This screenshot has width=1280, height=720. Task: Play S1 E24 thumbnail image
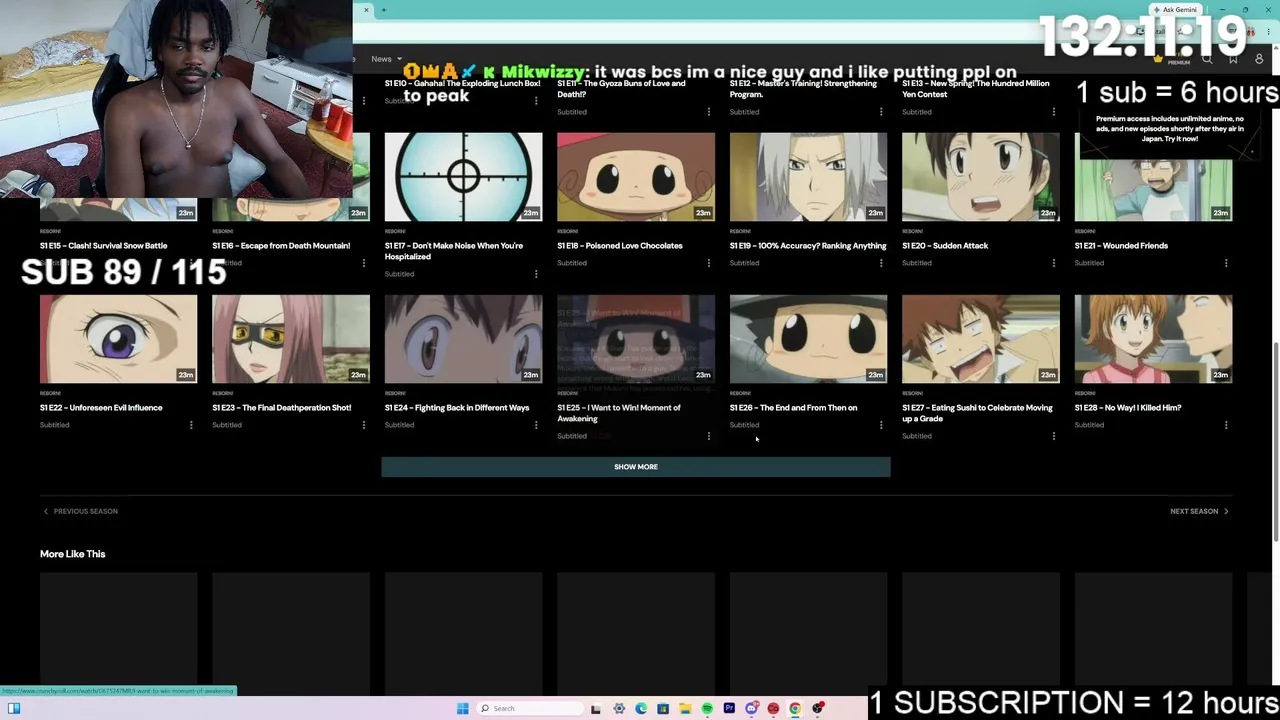click(x=464, y=339)
